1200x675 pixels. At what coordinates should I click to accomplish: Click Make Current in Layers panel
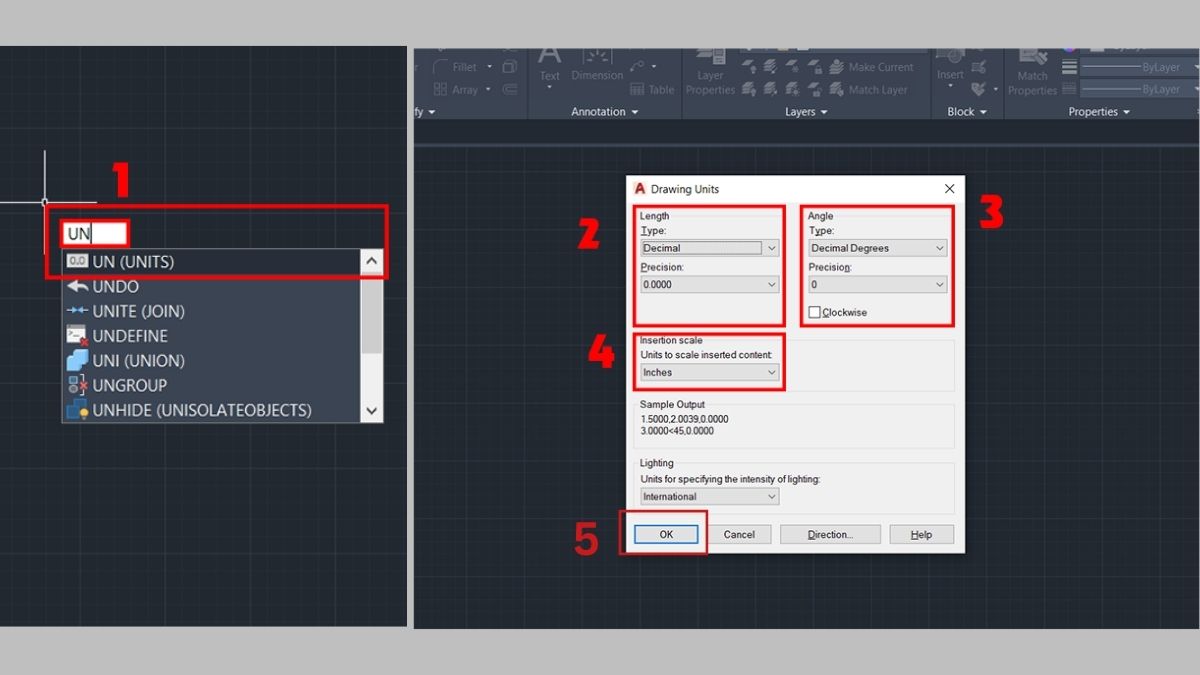coord(871,67)
